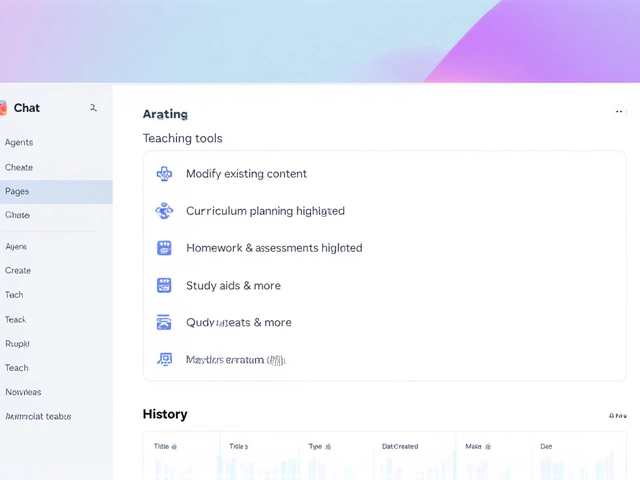Image resolution: width=640 pixels, height=480 pixels.
Task: Click the Study aids & more icon
Action: 164,285
